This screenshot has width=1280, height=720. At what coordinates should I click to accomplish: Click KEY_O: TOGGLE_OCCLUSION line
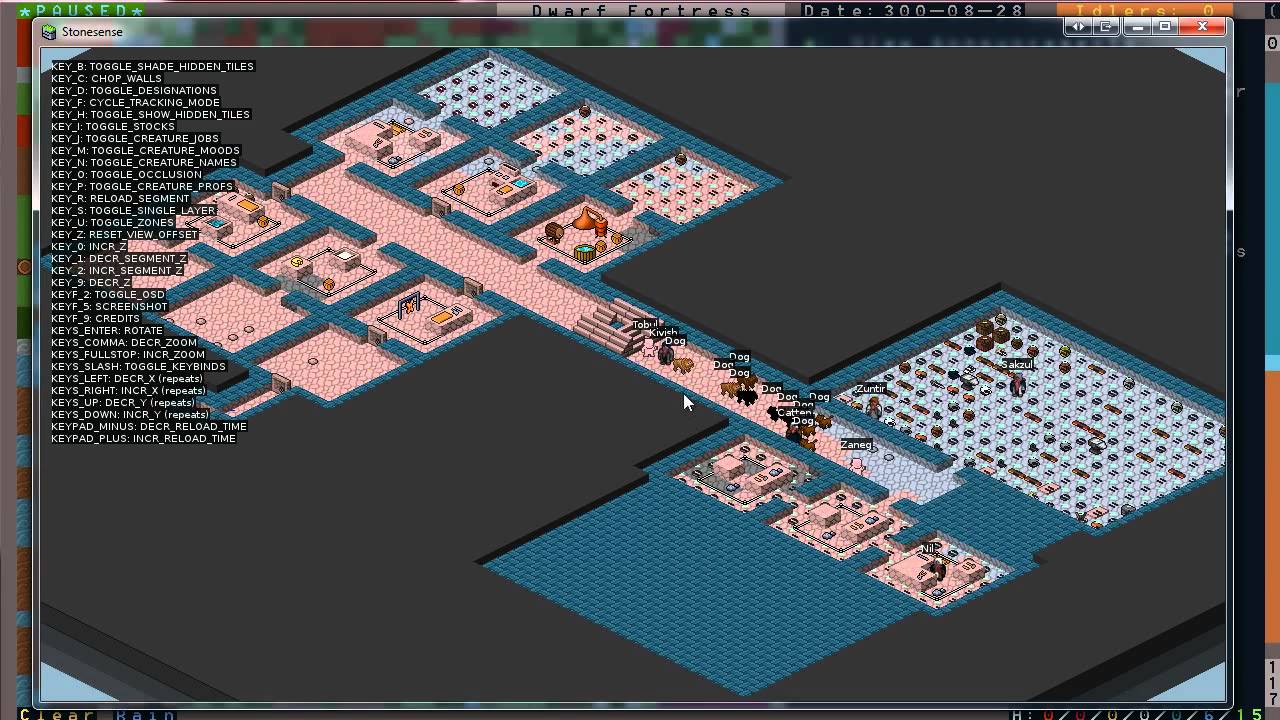(x=127, y=174)
